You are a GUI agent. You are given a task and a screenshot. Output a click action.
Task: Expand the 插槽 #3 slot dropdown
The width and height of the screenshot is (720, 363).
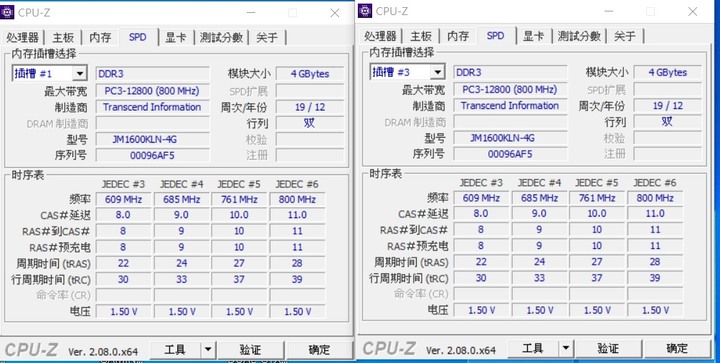click(438, 72)
